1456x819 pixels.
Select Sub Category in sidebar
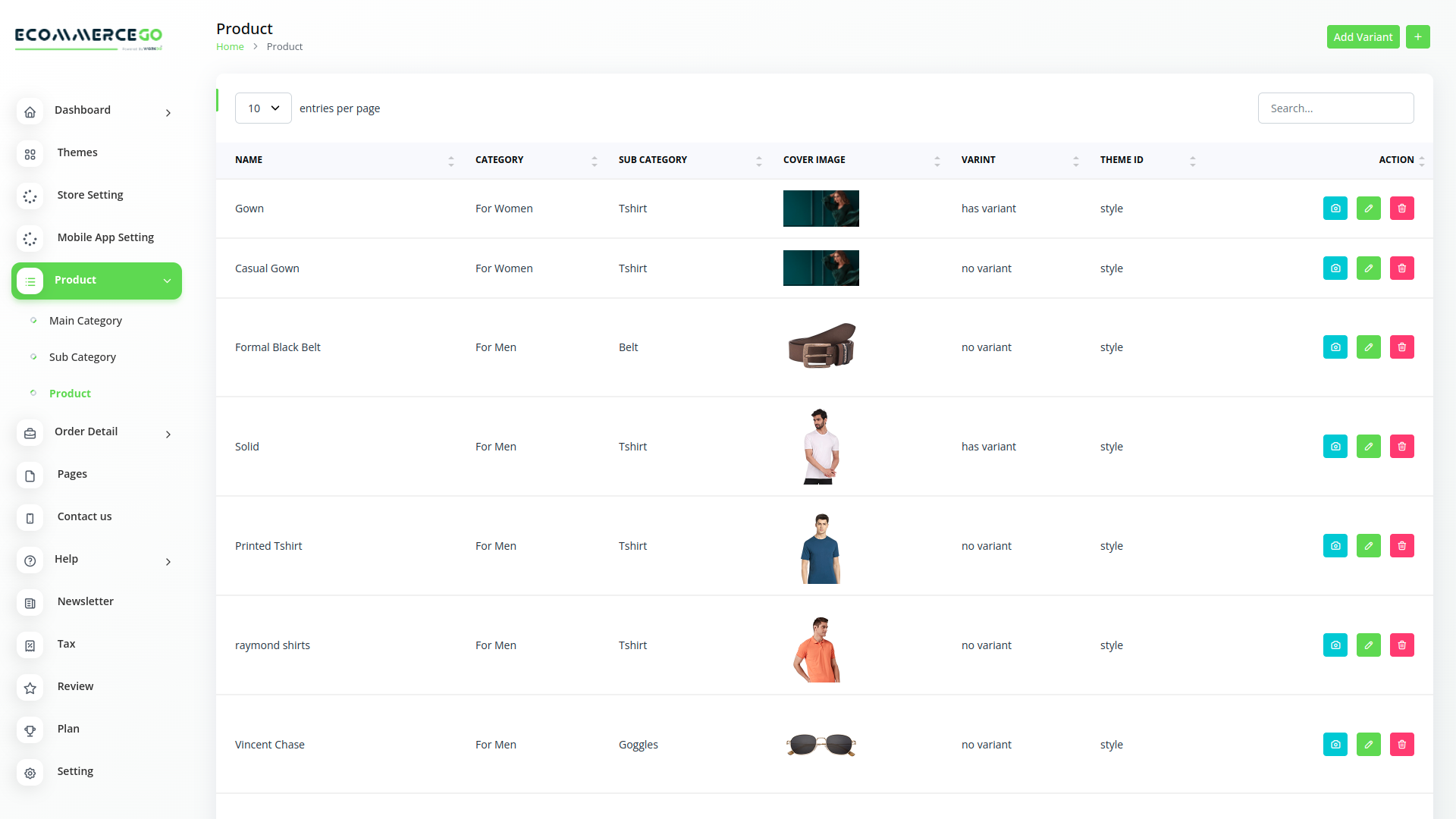pos(82,357)
